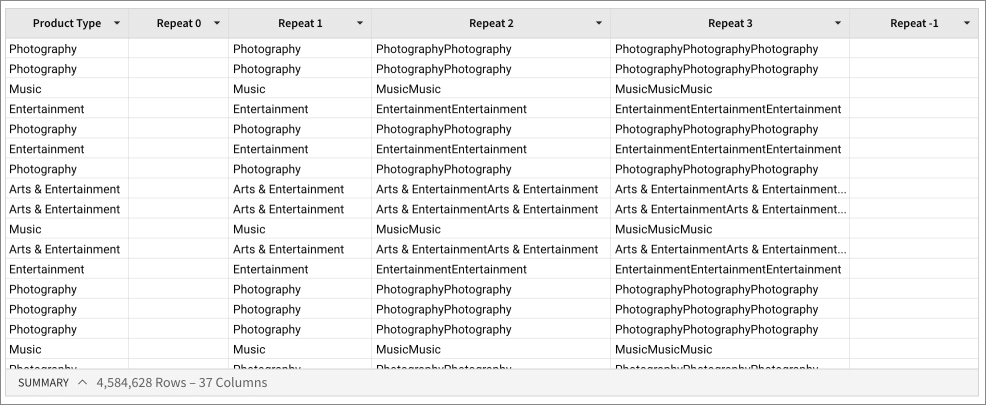The width and height of the screenshot is (986, 405).
Task: Open the Repeat 2 column dropdown arrow
Action: [599, 23]
